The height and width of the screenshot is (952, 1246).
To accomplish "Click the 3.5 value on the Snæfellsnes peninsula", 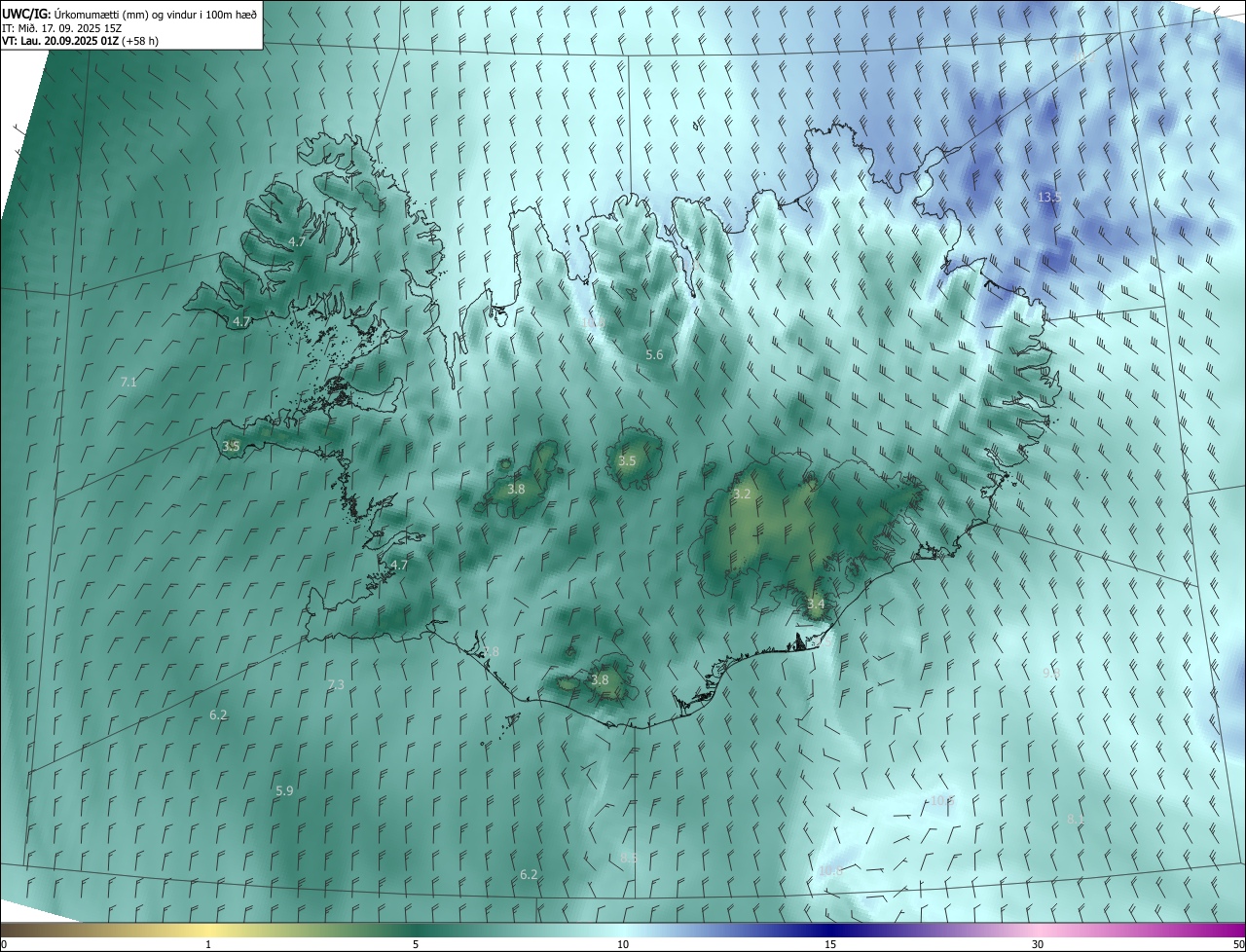I will [x=231, y=447].
